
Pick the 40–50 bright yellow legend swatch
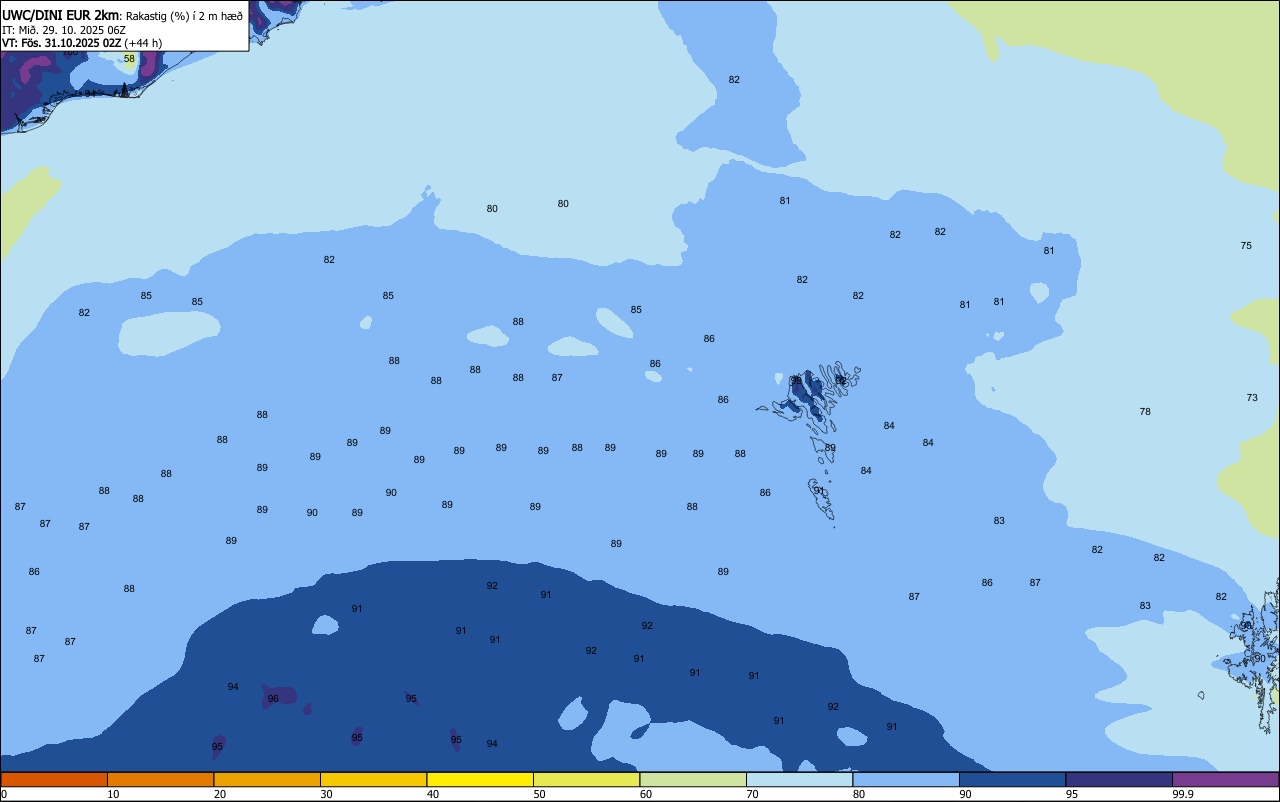(x=480, y=779)
